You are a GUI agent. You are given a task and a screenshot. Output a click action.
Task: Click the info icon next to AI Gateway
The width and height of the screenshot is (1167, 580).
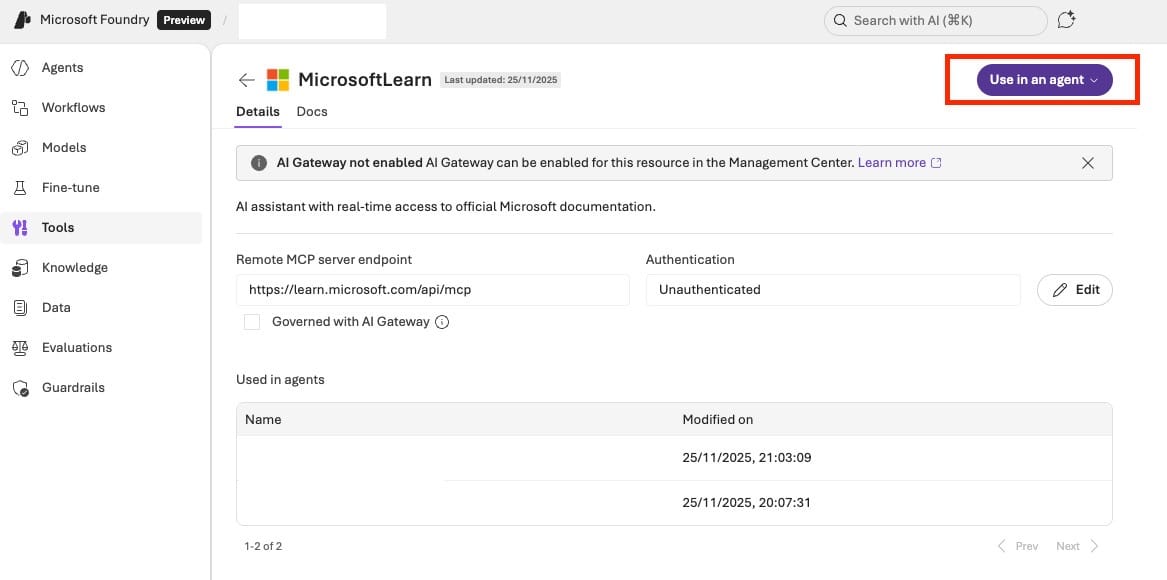[x=442, y=322]
